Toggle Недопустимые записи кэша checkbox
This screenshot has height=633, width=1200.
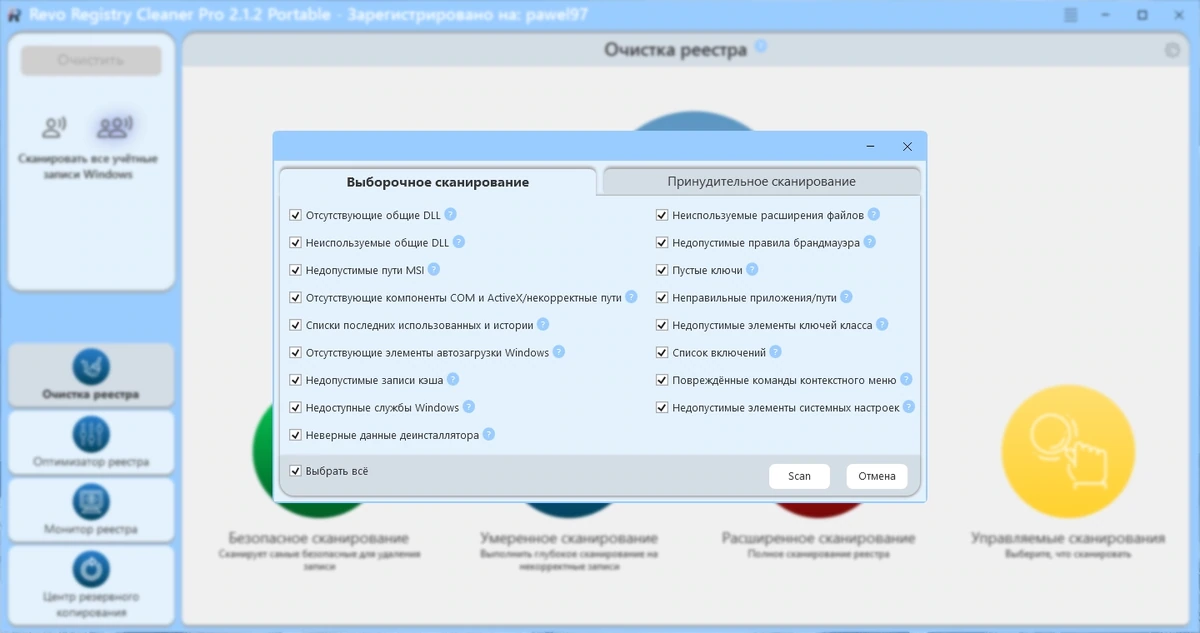[x=295, y=380]
